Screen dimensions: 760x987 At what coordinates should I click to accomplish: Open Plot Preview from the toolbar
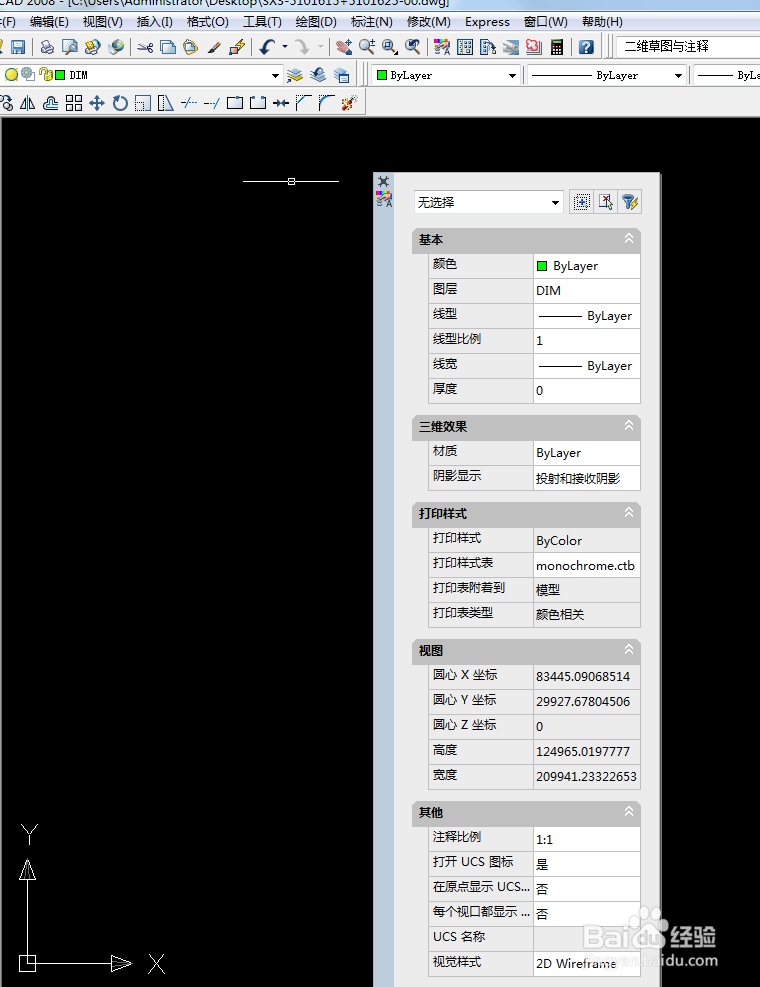[x=69, y=47]
